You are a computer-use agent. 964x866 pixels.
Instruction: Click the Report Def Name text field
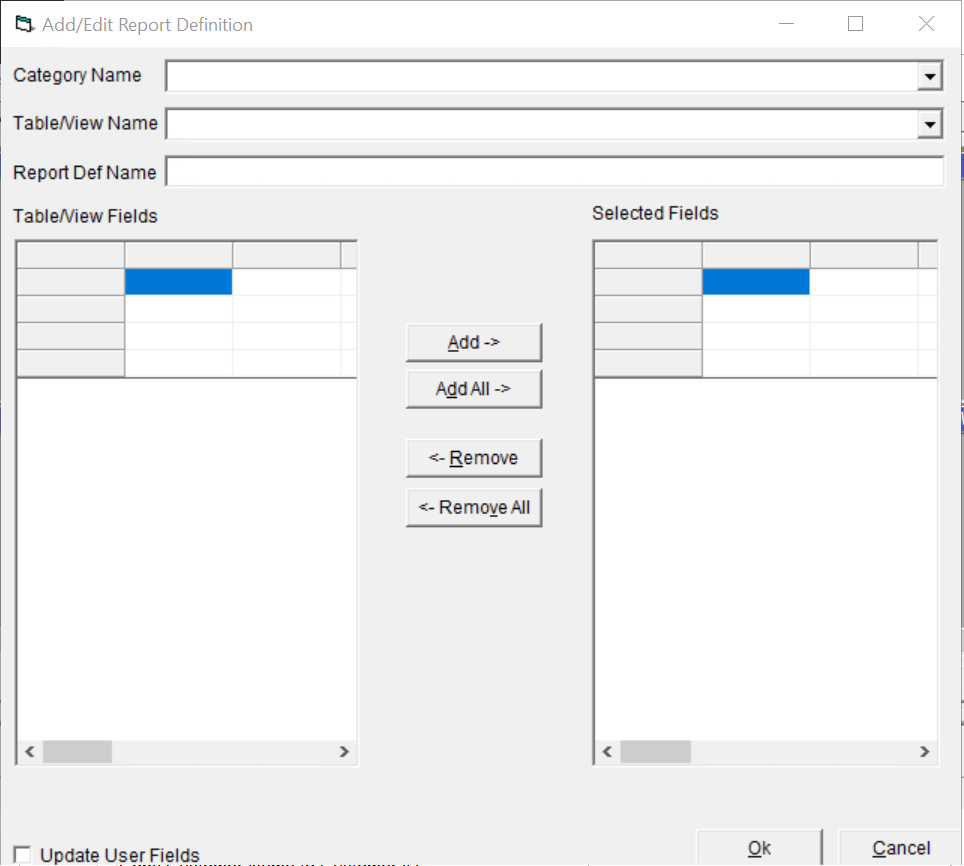[x=554, y=172]
